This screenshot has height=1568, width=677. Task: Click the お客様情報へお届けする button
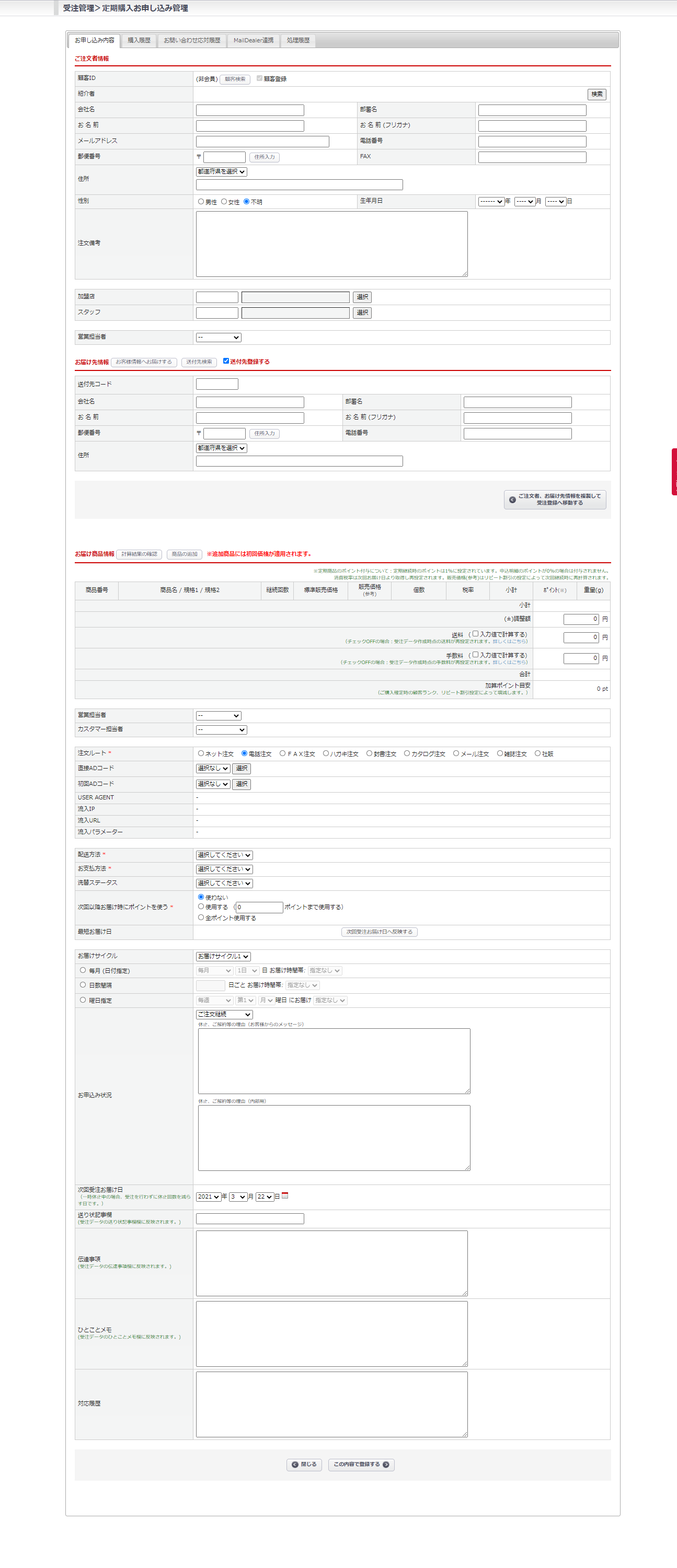pos(144,362)
